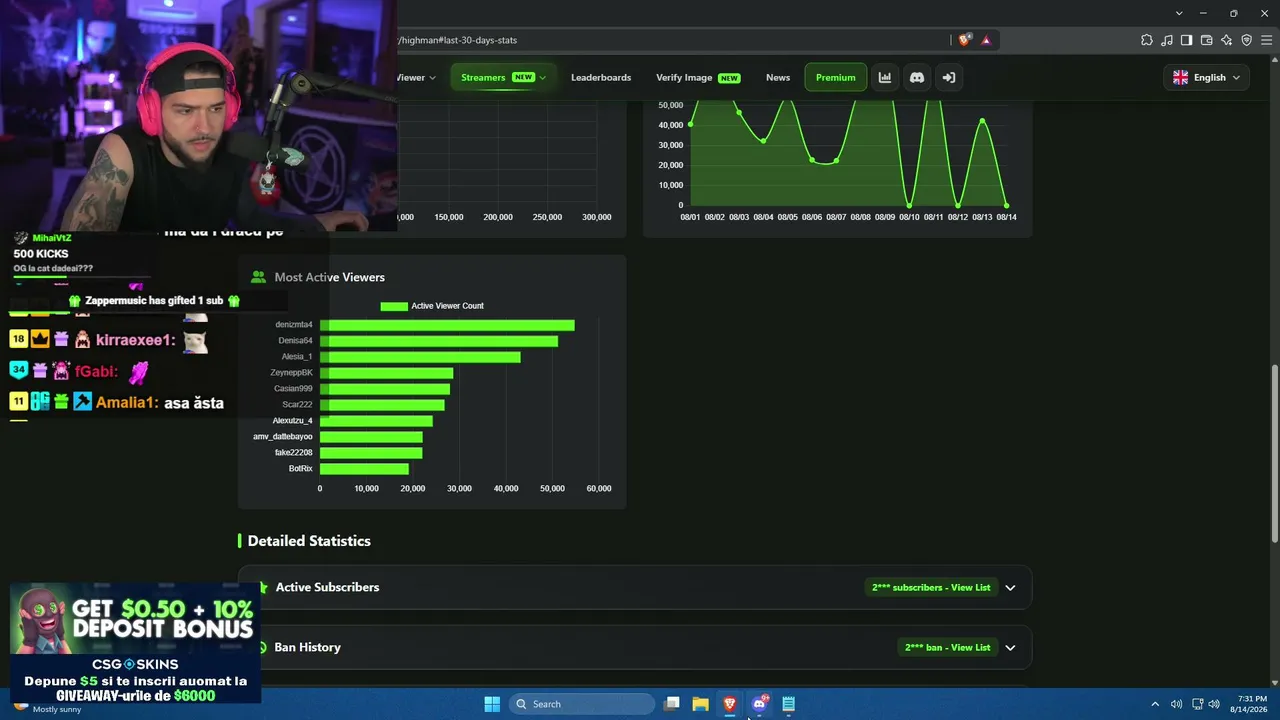The image size is (1280, 720).
Task: Click the Amalia1 chat username
Action: [x=128, y=402]
